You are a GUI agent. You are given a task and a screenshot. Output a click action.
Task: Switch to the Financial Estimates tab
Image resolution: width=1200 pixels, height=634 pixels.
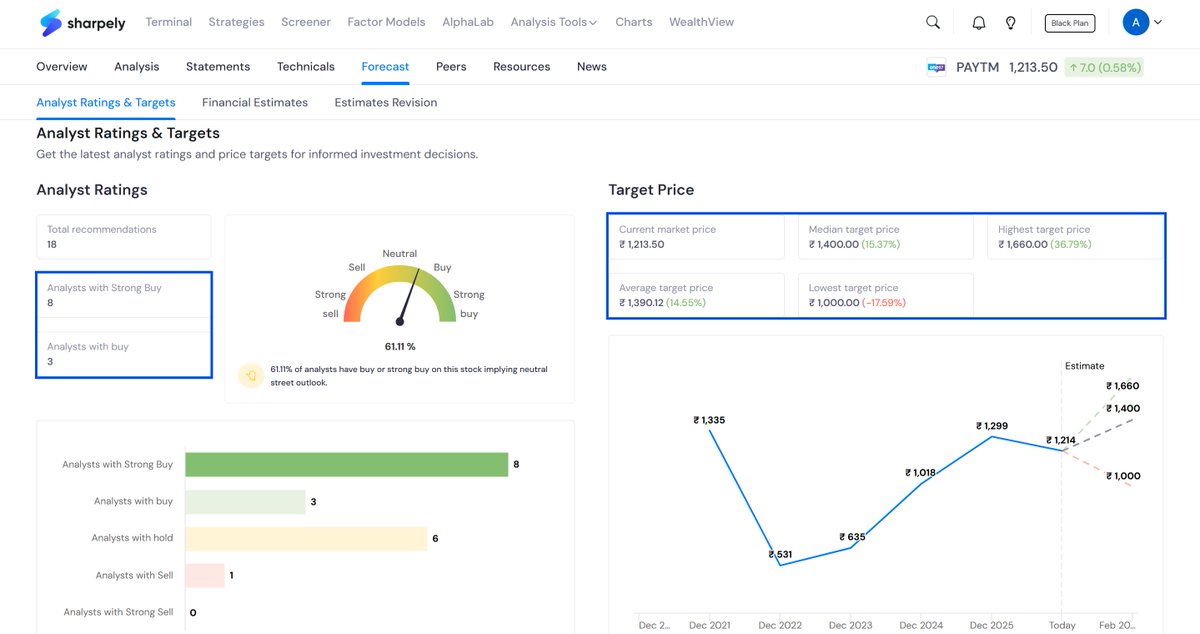point(255,102)
